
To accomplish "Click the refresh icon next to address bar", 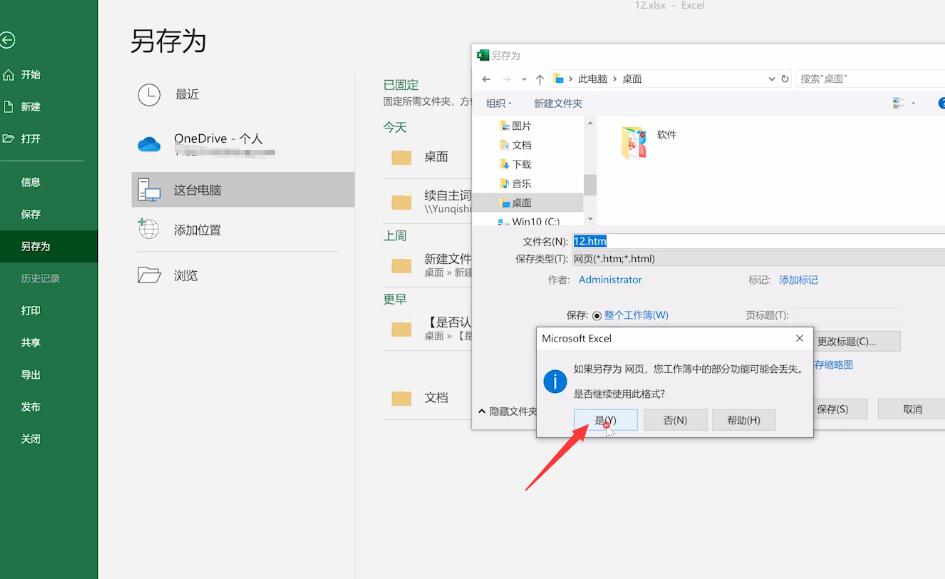I will [785, 79].
